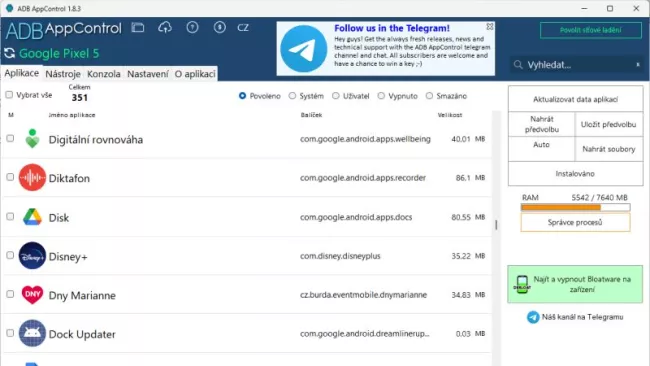The image size is (650, 366).
Task: Sort by Balíček column header
Action: [311, 115]
